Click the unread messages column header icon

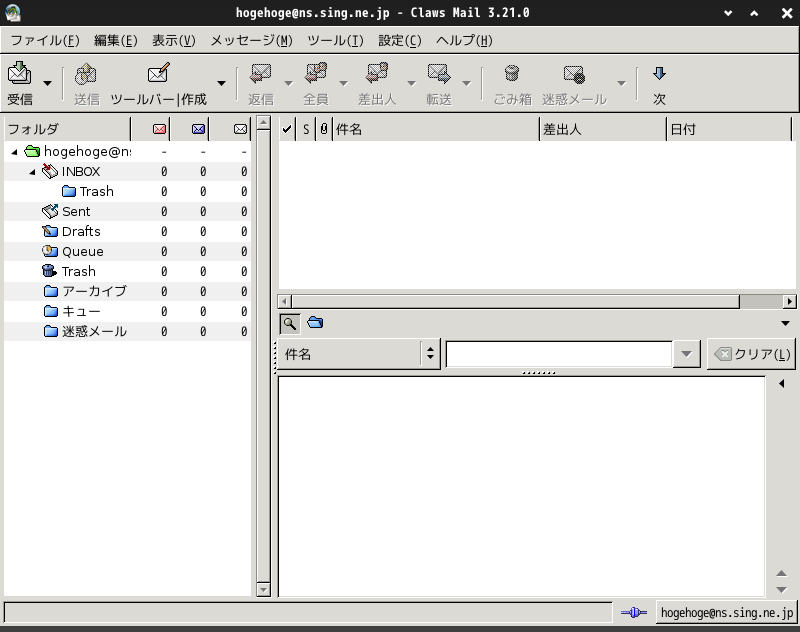[198, 129]
